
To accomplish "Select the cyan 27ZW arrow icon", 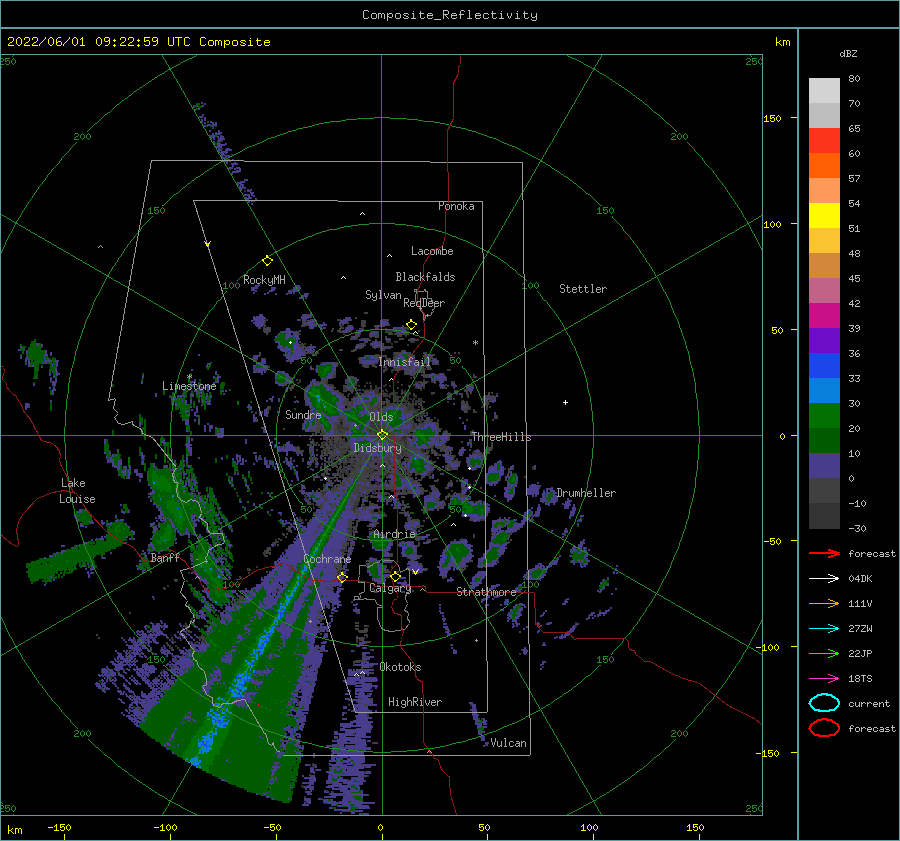I will [824, 629].
